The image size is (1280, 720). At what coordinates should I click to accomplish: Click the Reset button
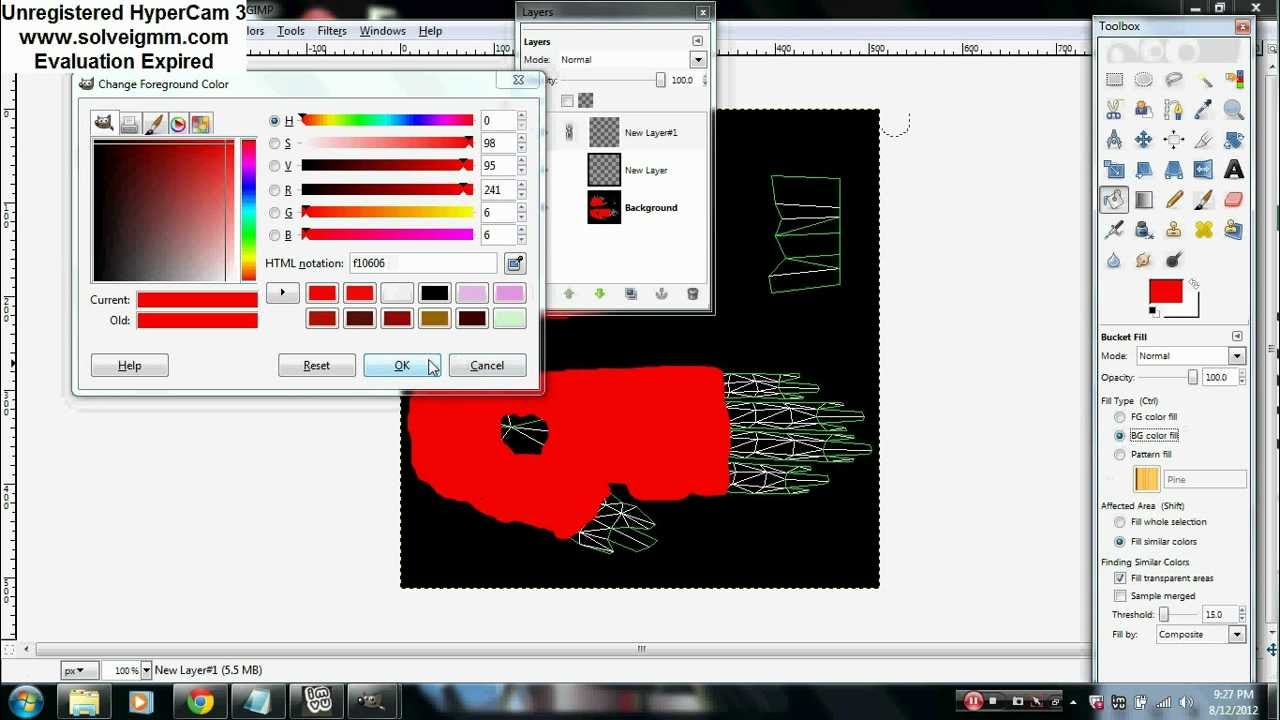click(316, 366)
